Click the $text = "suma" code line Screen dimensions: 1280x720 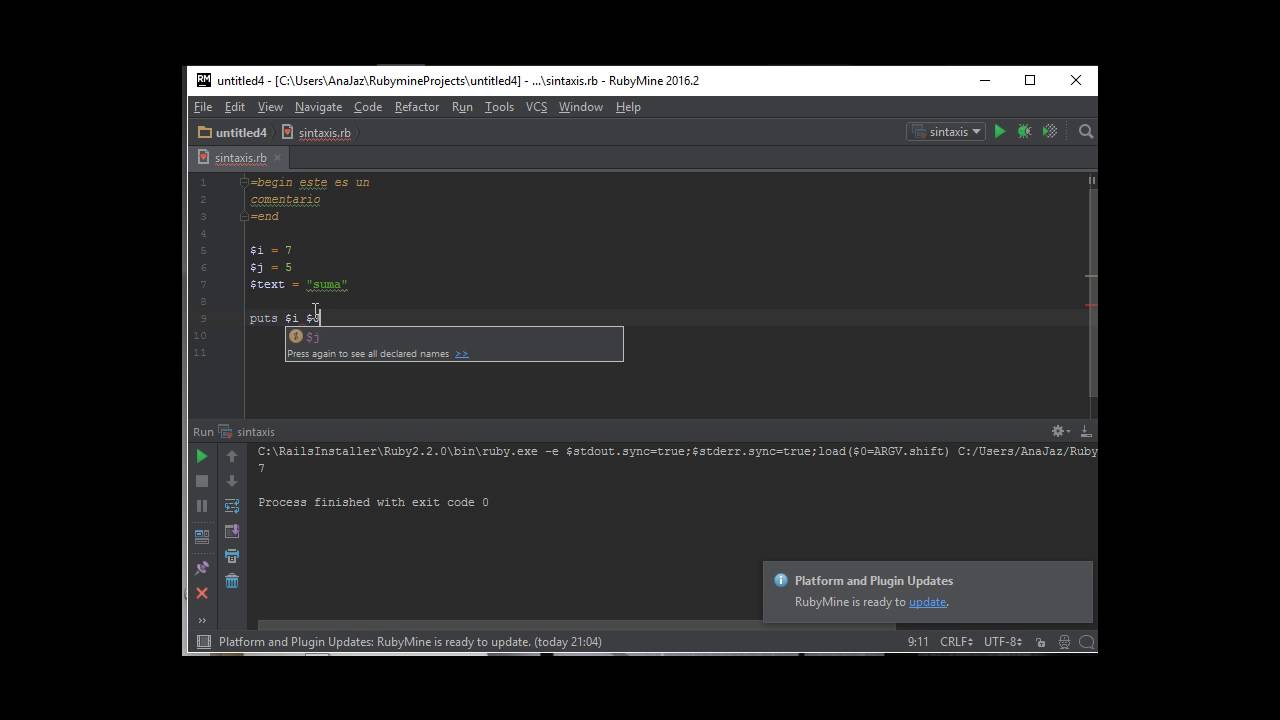299,284
